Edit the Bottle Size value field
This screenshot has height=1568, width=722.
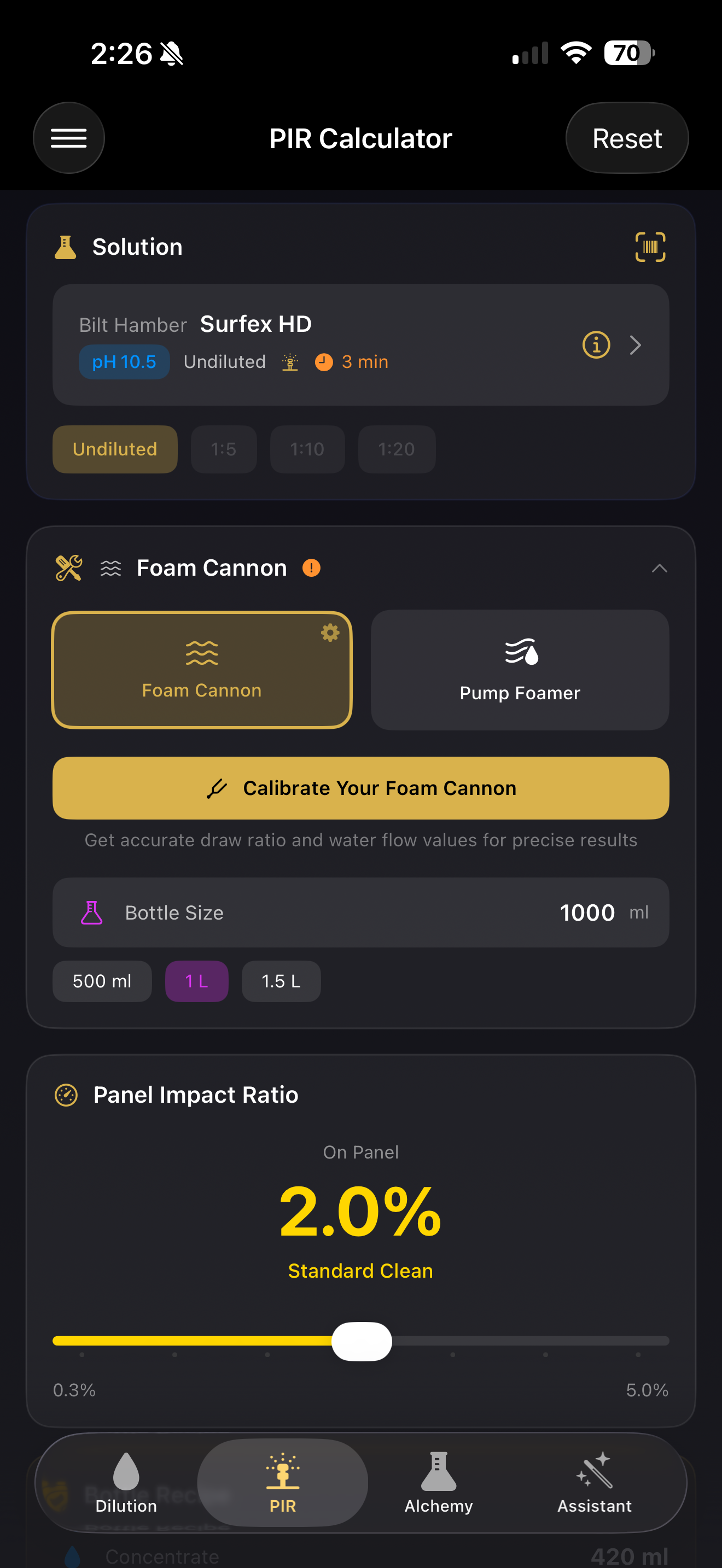coord(587,912)
